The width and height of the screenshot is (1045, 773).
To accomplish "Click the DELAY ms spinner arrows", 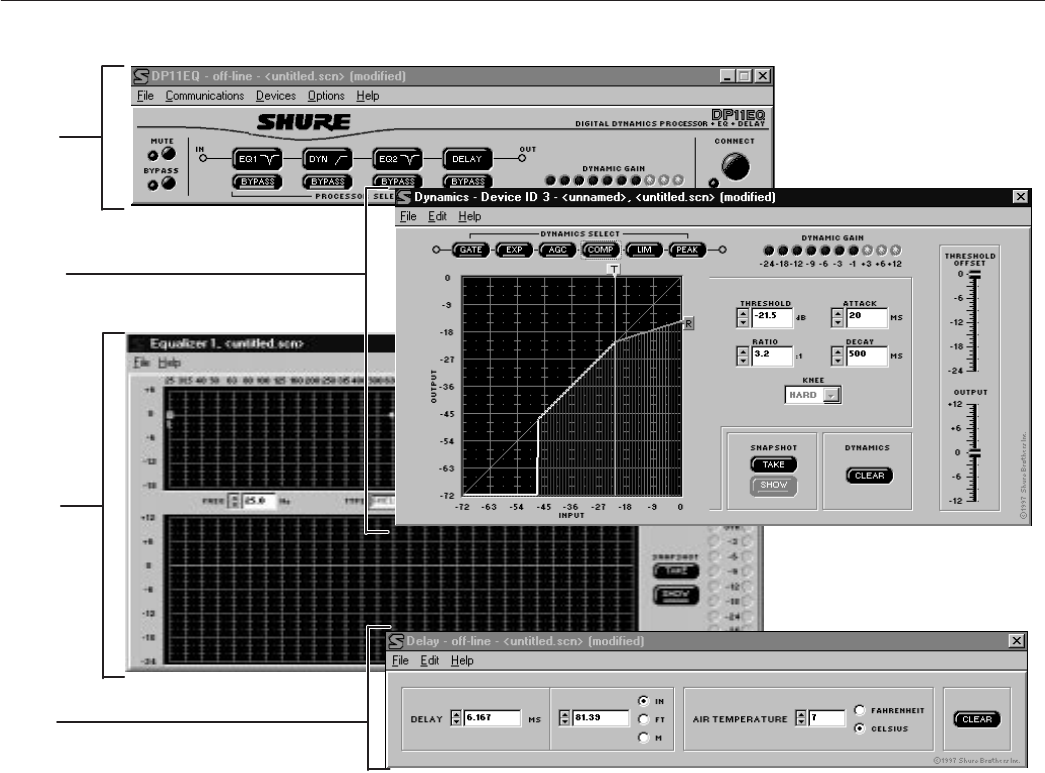I will (456, 718).
